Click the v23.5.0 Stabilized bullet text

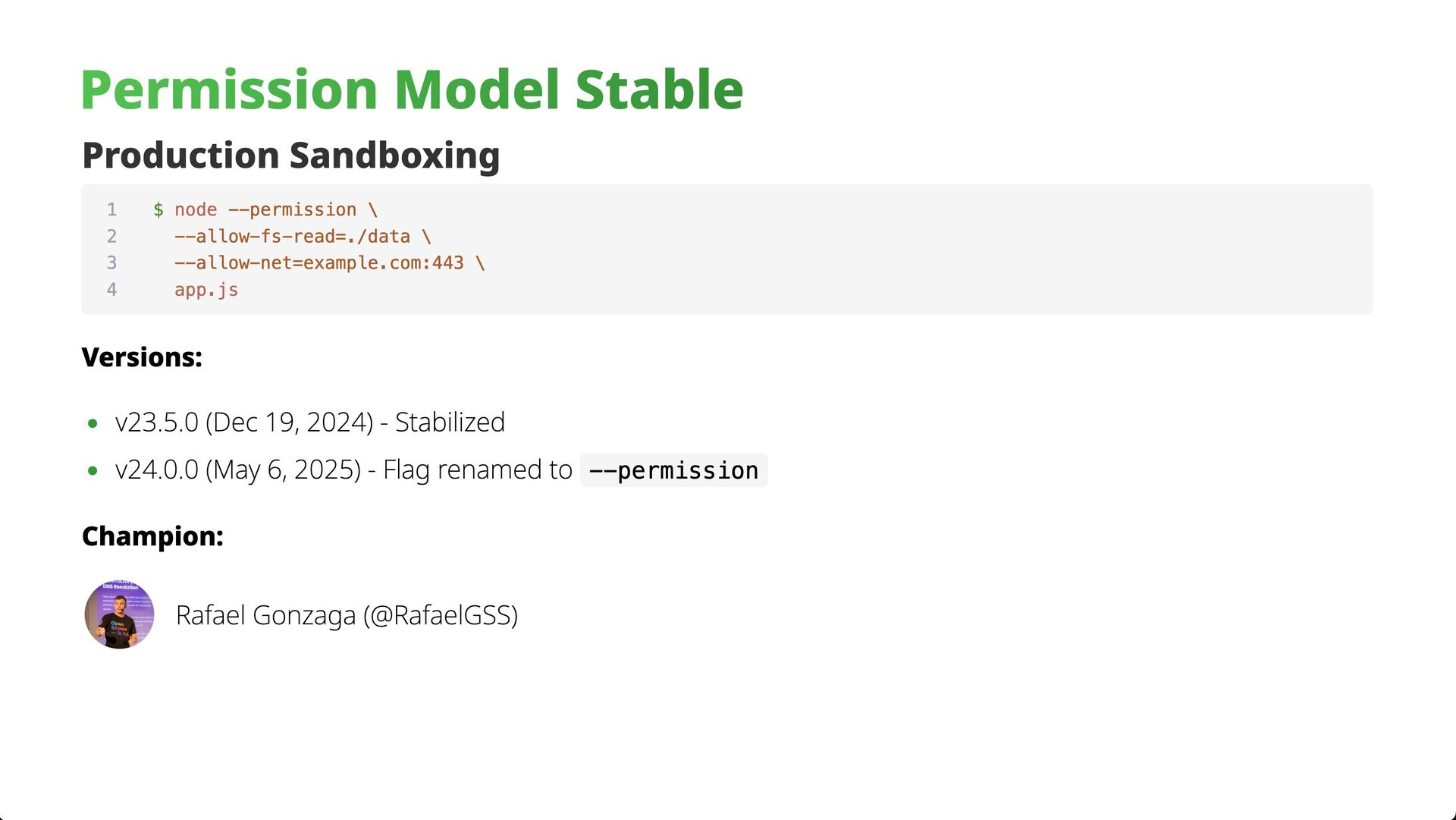tap(309, 423)
